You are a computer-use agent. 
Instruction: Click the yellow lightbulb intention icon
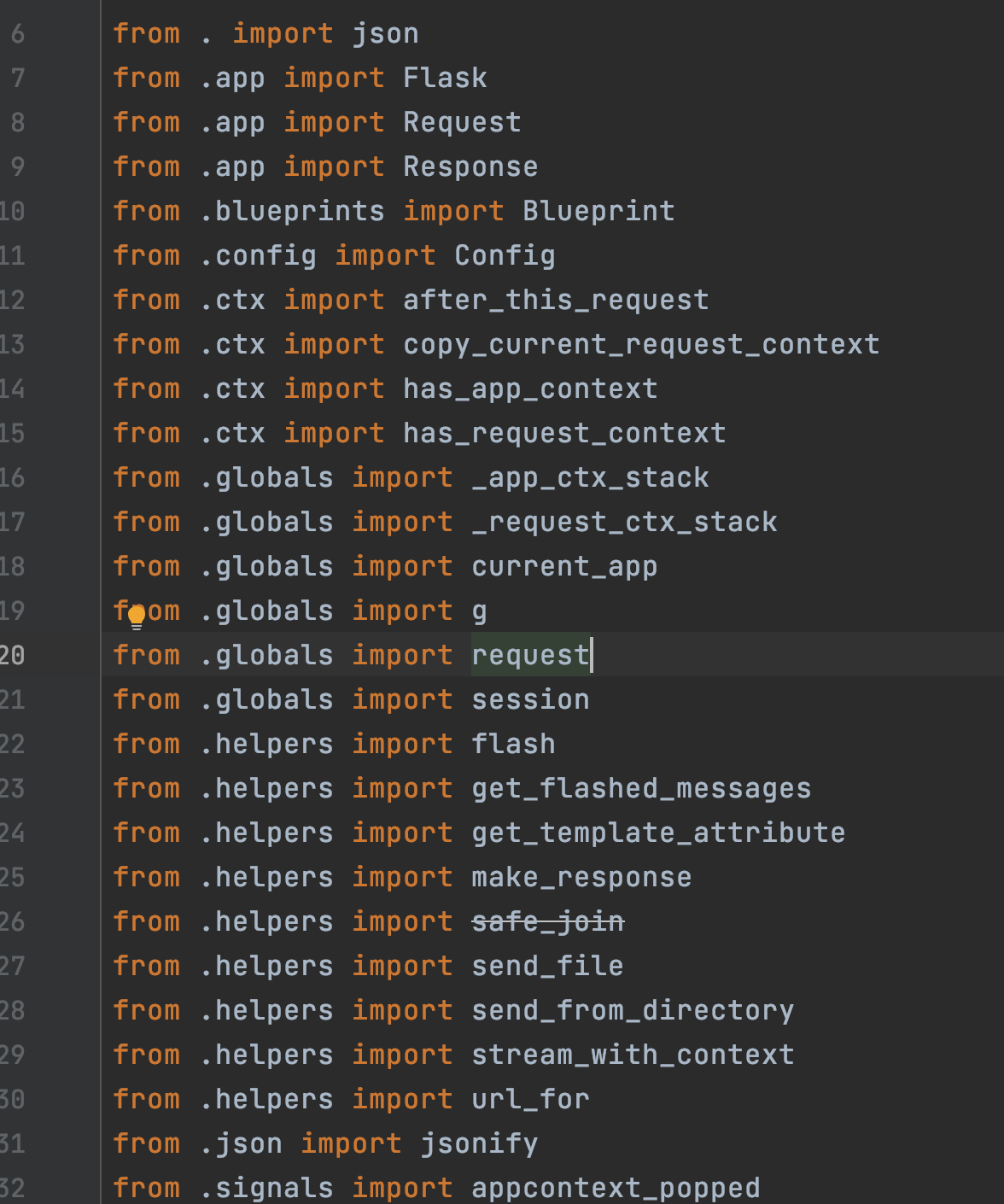tap(137, 617)
